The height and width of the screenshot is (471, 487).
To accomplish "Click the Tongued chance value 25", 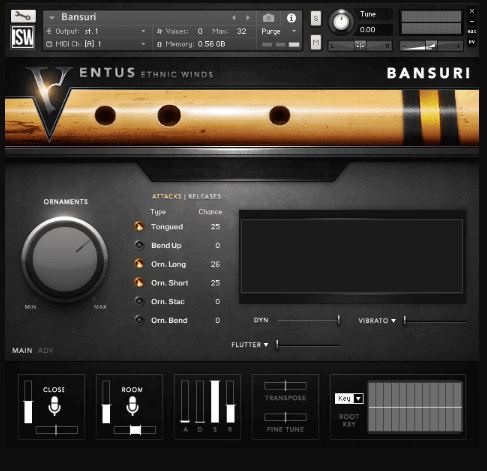I will tap(215, 227).
